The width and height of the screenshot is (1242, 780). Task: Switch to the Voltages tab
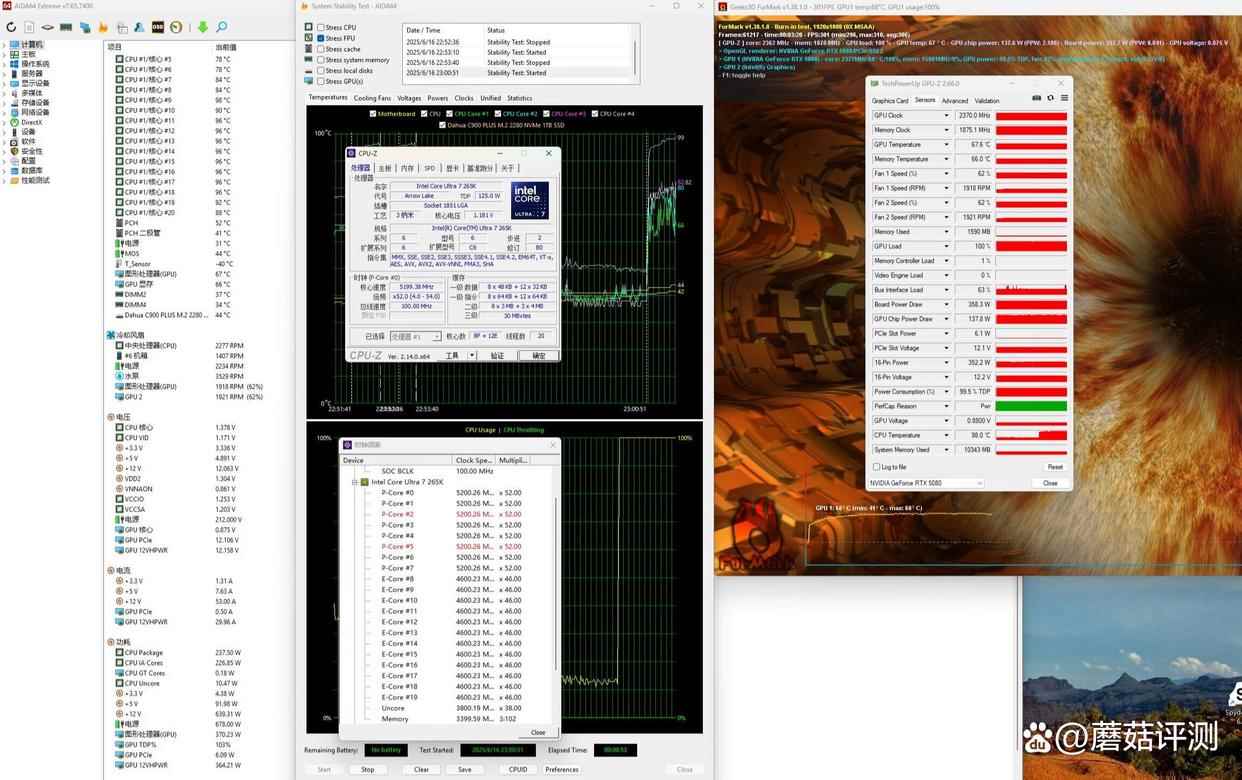point(409,98)
